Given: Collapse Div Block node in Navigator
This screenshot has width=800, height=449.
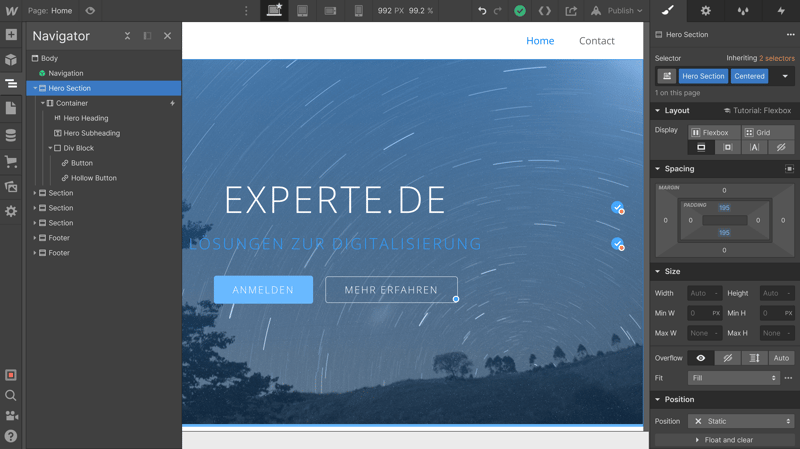Looking at the screenshot, I should click(50, 148).
